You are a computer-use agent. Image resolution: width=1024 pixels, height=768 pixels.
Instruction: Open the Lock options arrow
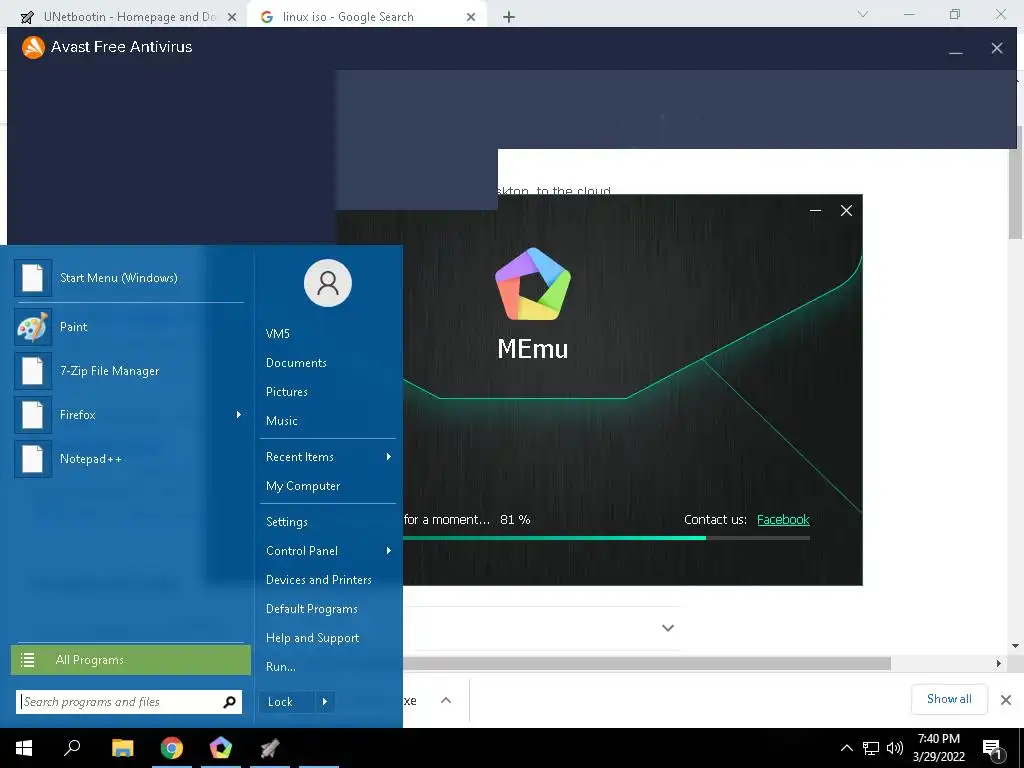pos(325,702)
